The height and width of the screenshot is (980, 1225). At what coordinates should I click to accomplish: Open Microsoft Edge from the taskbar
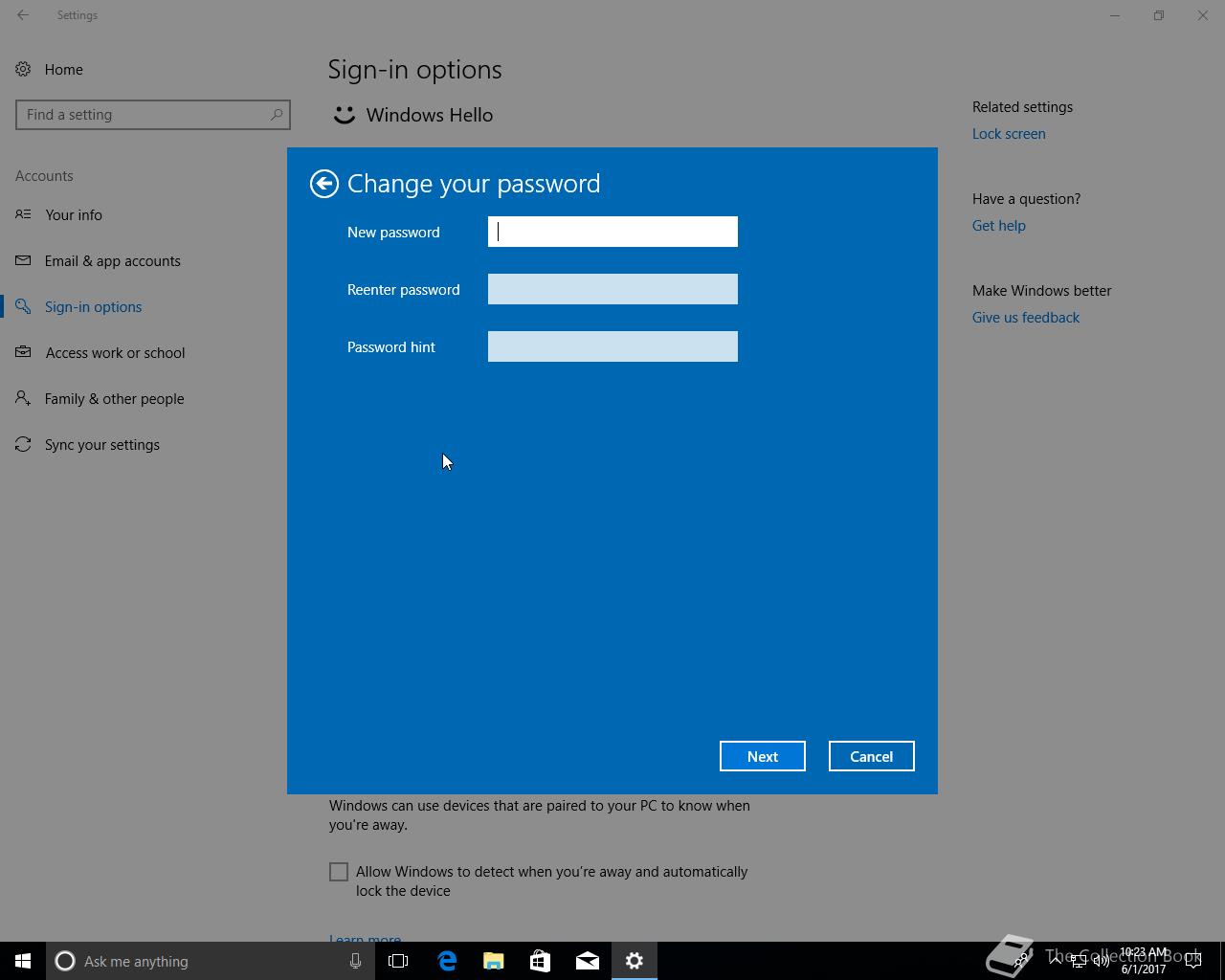447,961
